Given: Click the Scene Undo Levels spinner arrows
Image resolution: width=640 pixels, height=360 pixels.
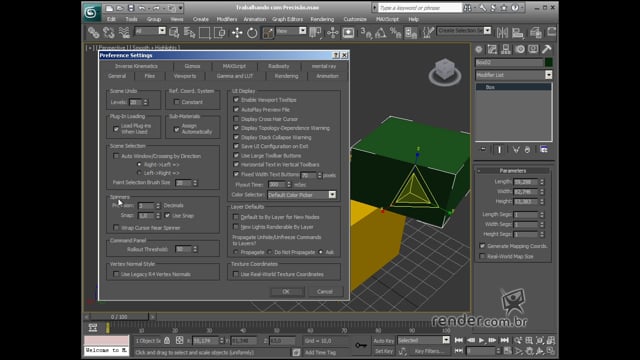Looking at the screenshot, I should click(x=146, y=102).
